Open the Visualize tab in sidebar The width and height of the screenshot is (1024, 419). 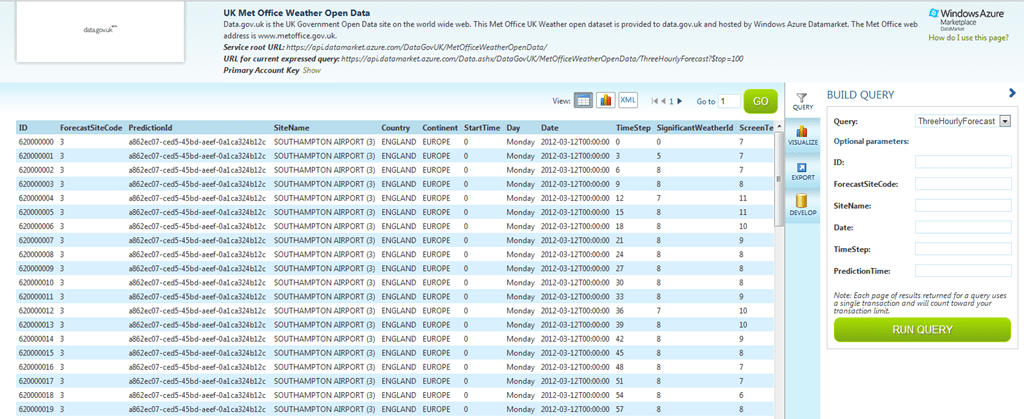802,136
